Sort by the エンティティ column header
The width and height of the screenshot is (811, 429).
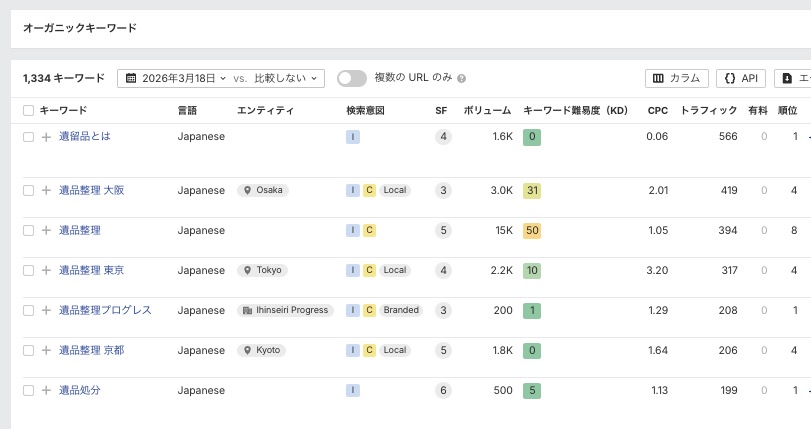tap(265, 110)
